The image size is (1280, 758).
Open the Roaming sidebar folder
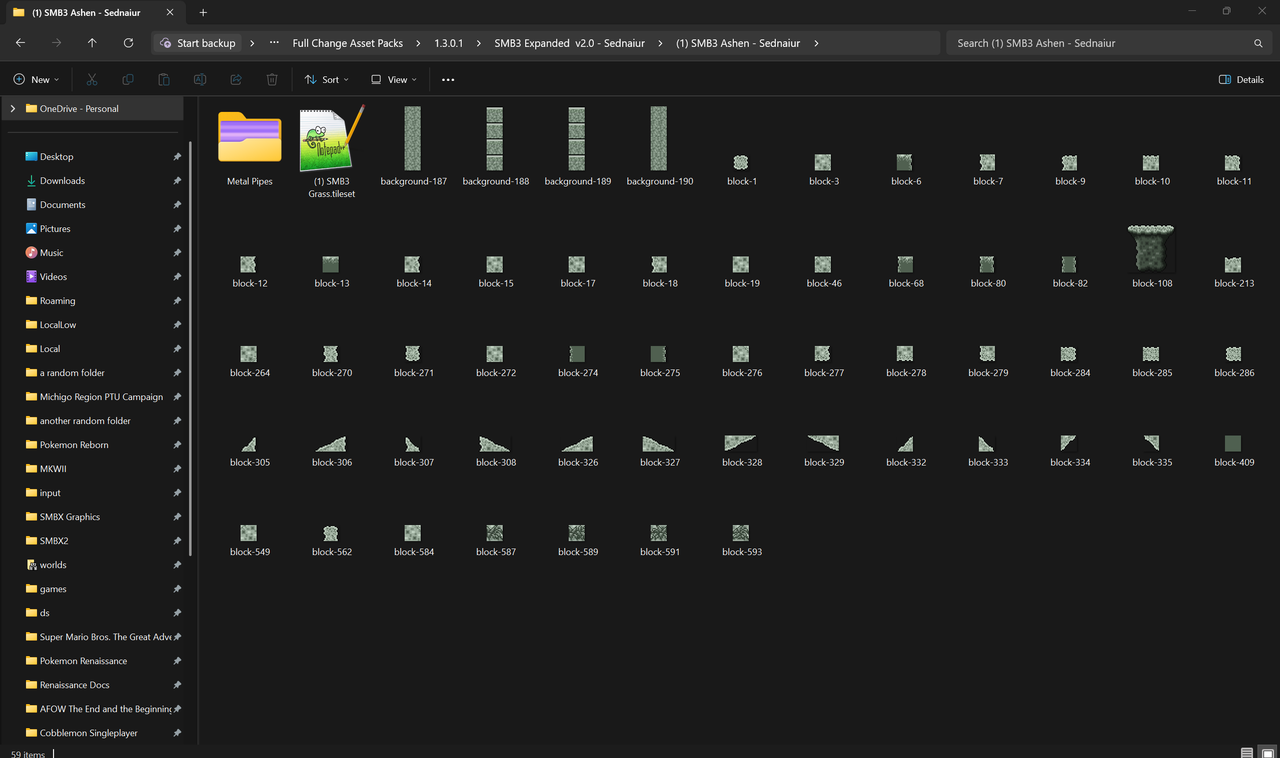click(x=57, y=301)
